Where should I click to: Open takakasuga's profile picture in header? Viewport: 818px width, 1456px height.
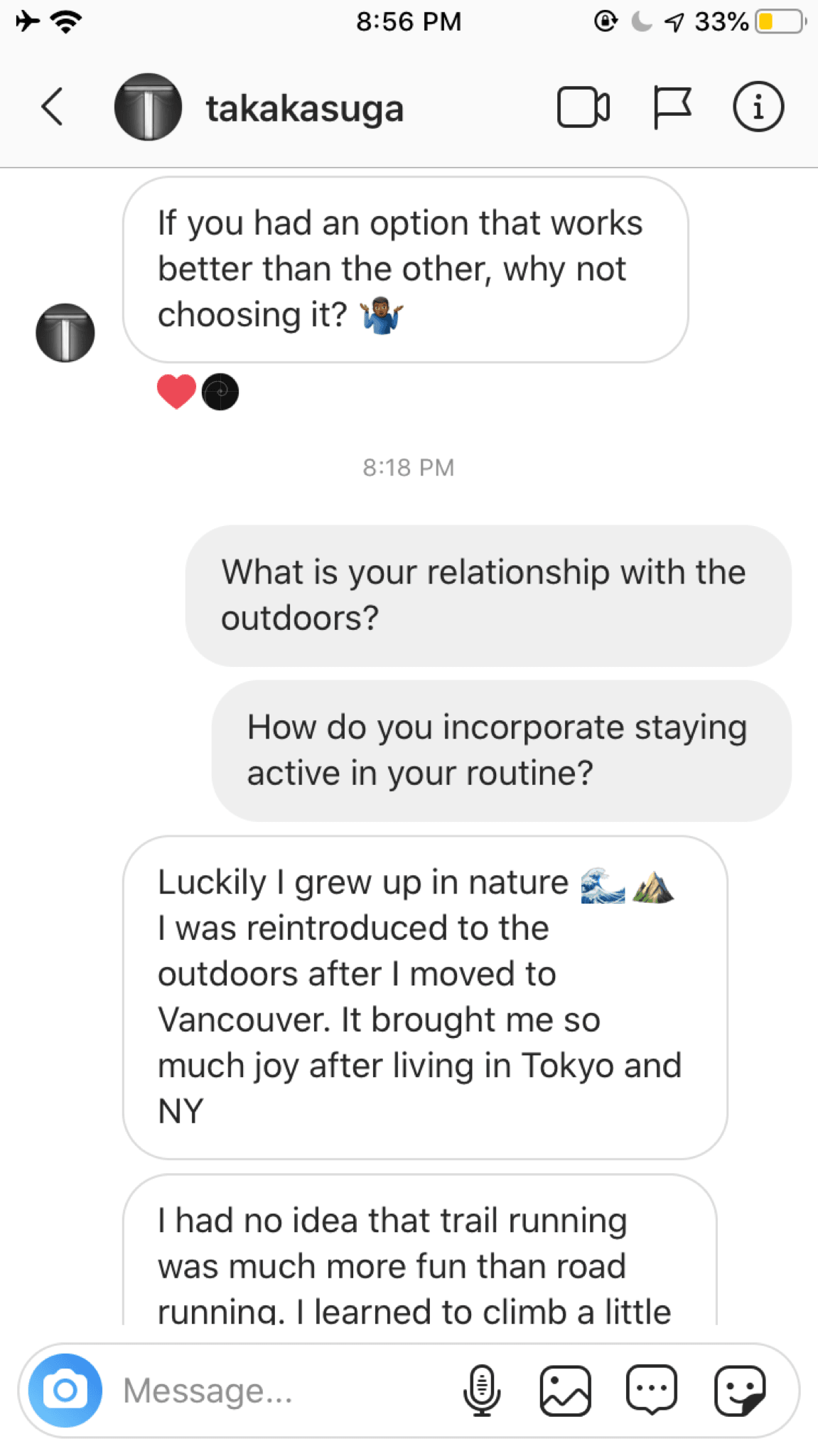point(148,107)
